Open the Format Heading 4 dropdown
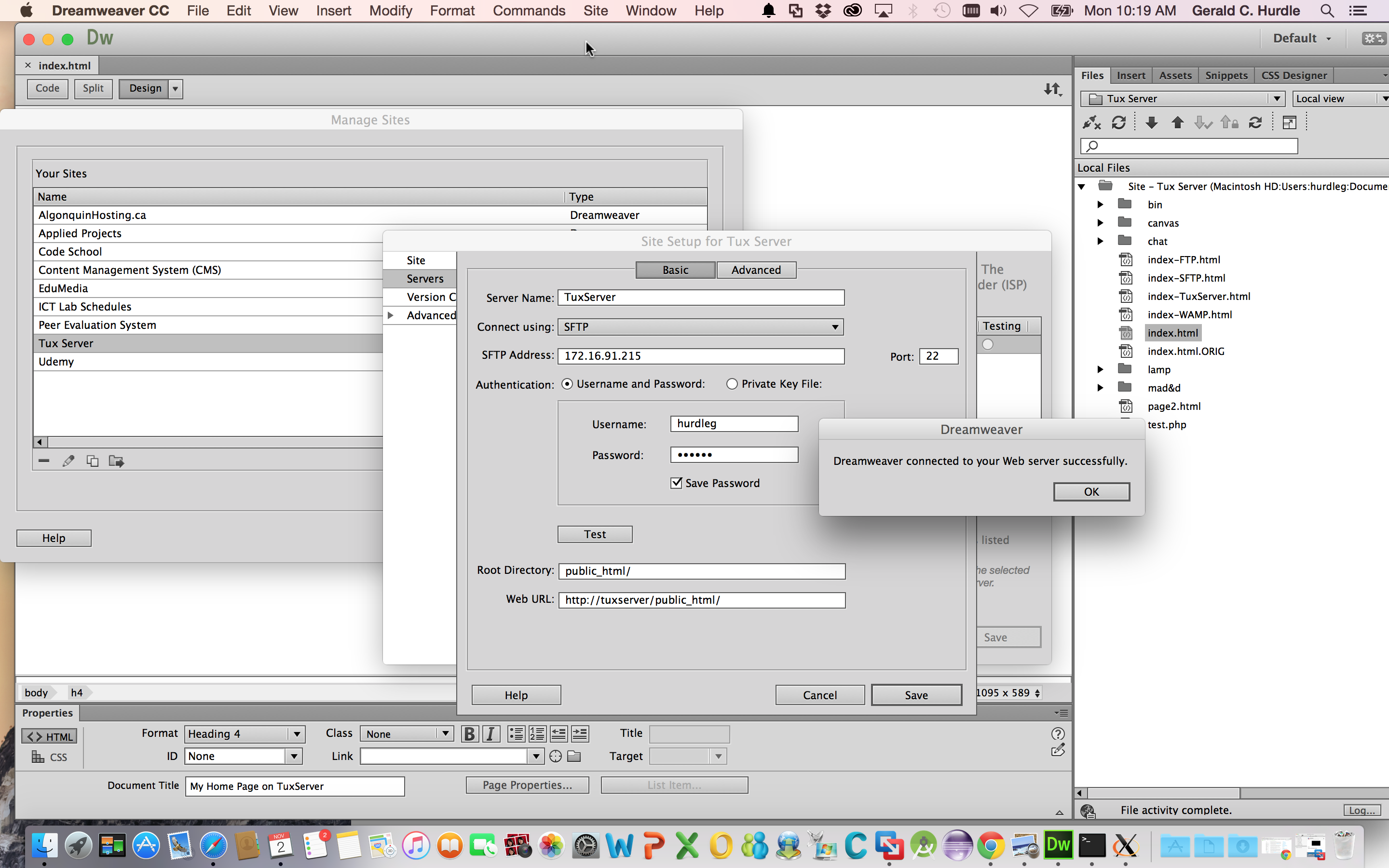Image resolution: width=1389 pixels, height=868 pixels. 245,733
